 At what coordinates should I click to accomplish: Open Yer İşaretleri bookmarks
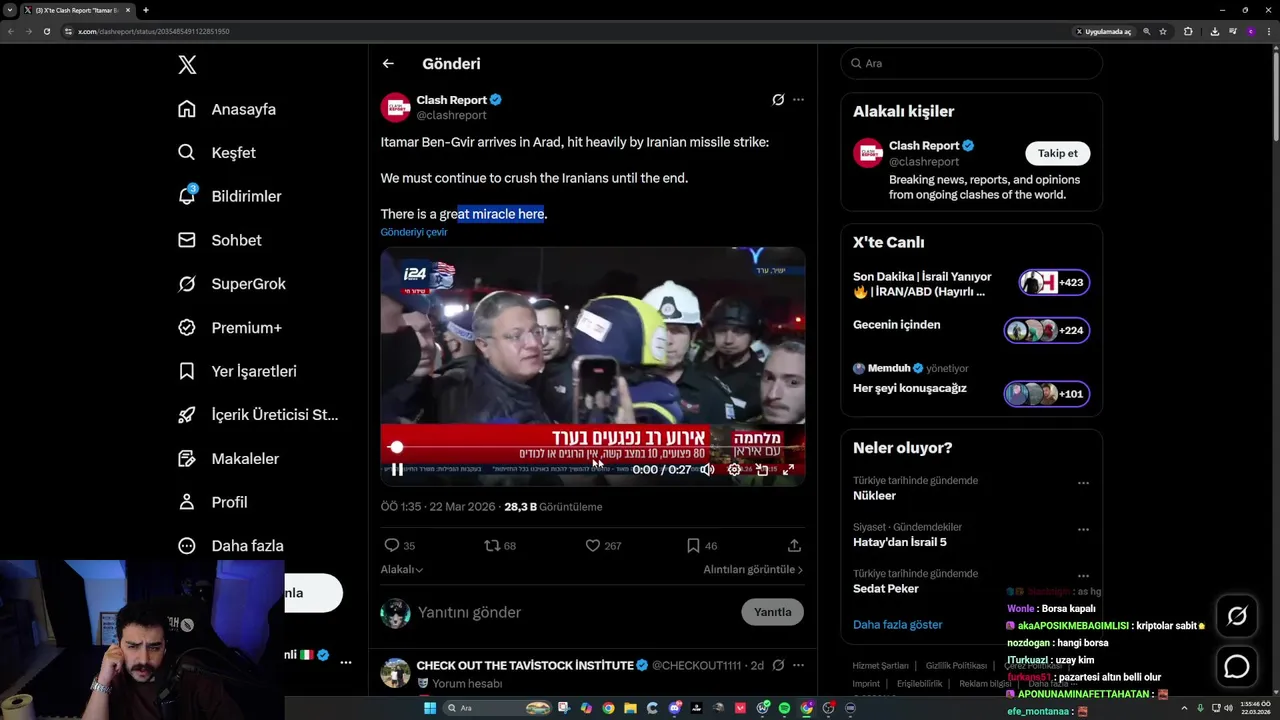(x=237, y=371)
